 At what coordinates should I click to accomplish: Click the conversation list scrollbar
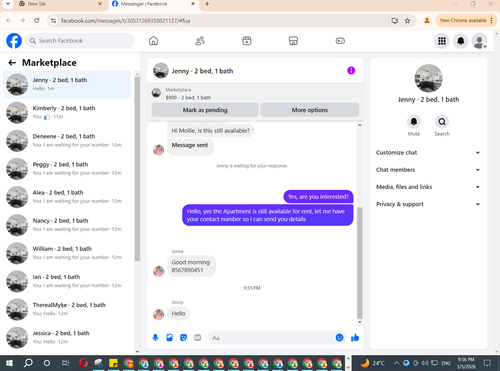point(137,168)
